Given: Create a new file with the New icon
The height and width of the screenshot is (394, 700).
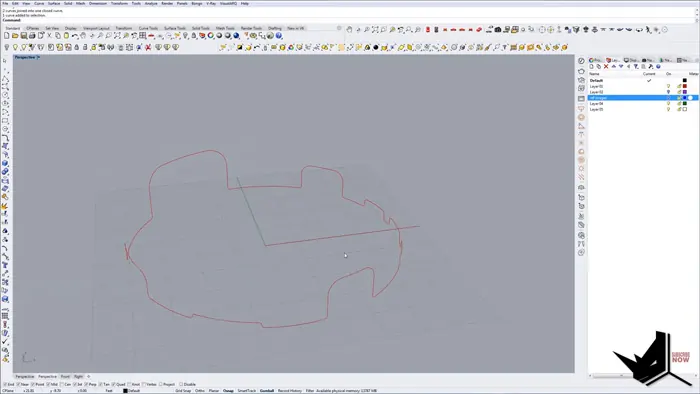Looking at the screenshot, I should click(7, 36).
